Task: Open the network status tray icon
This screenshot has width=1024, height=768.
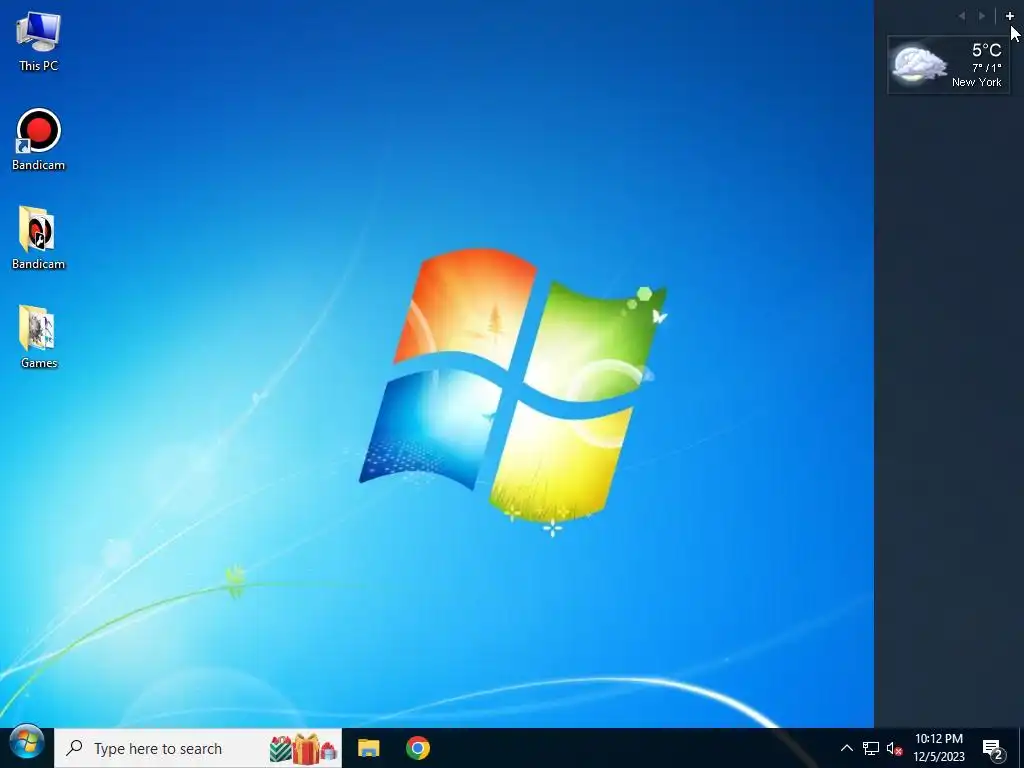Action: click(871, 748)
